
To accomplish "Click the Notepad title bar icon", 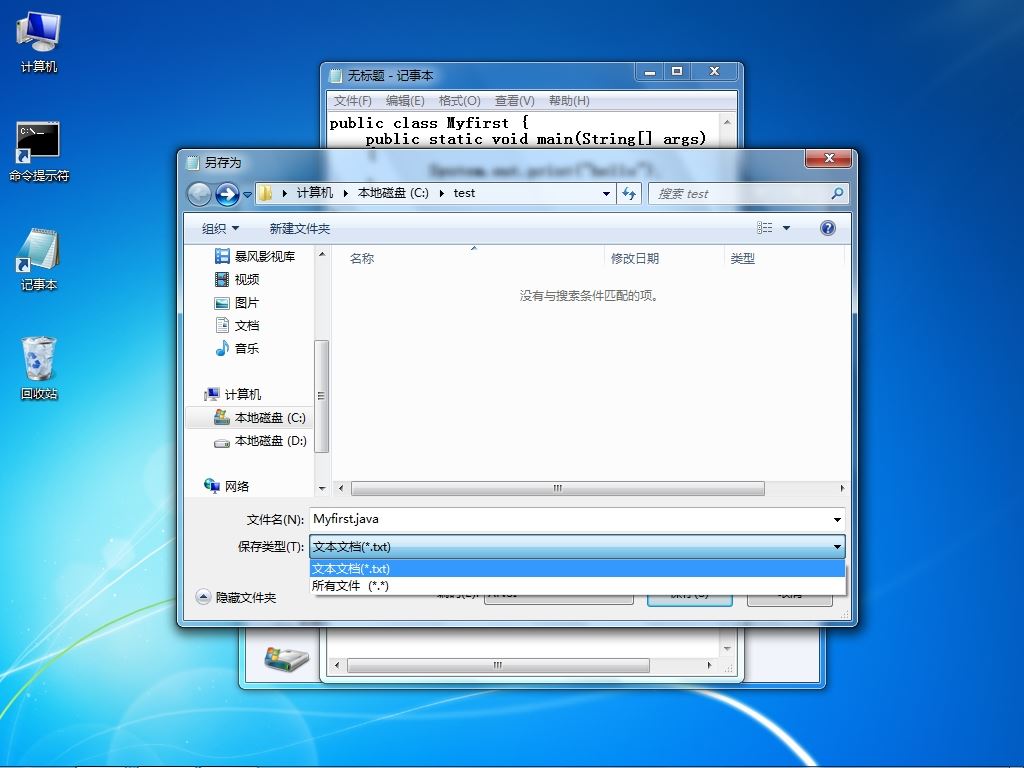I will point(336,76).
